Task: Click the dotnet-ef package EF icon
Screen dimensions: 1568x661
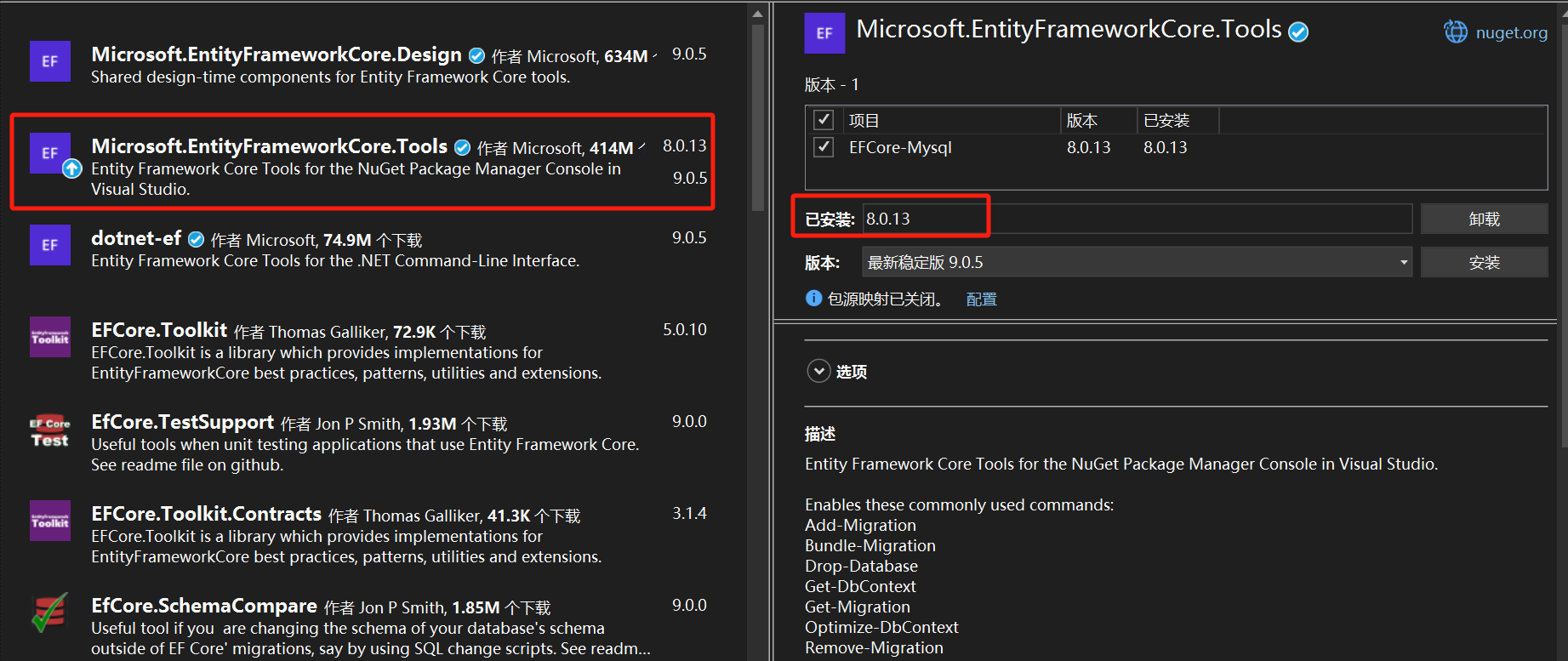Action: click(x=50, y=245)
